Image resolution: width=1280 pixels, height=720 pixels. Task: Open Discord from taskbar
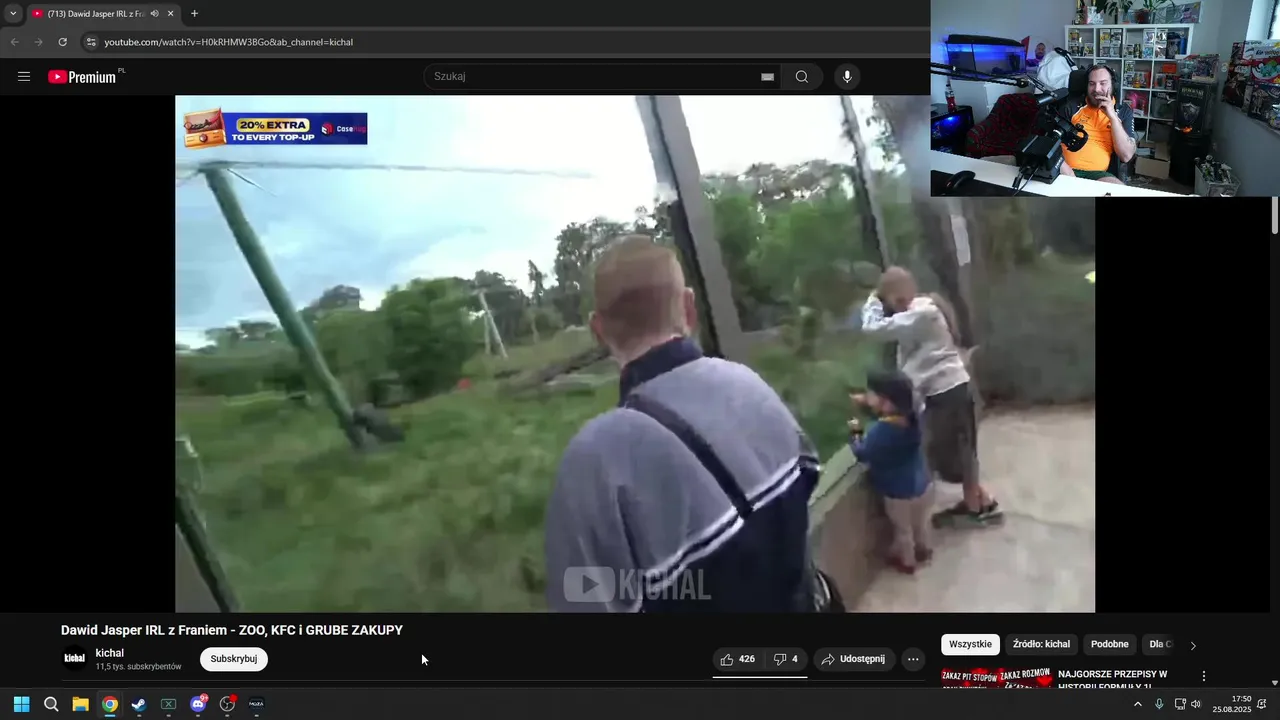coord(198,704)
